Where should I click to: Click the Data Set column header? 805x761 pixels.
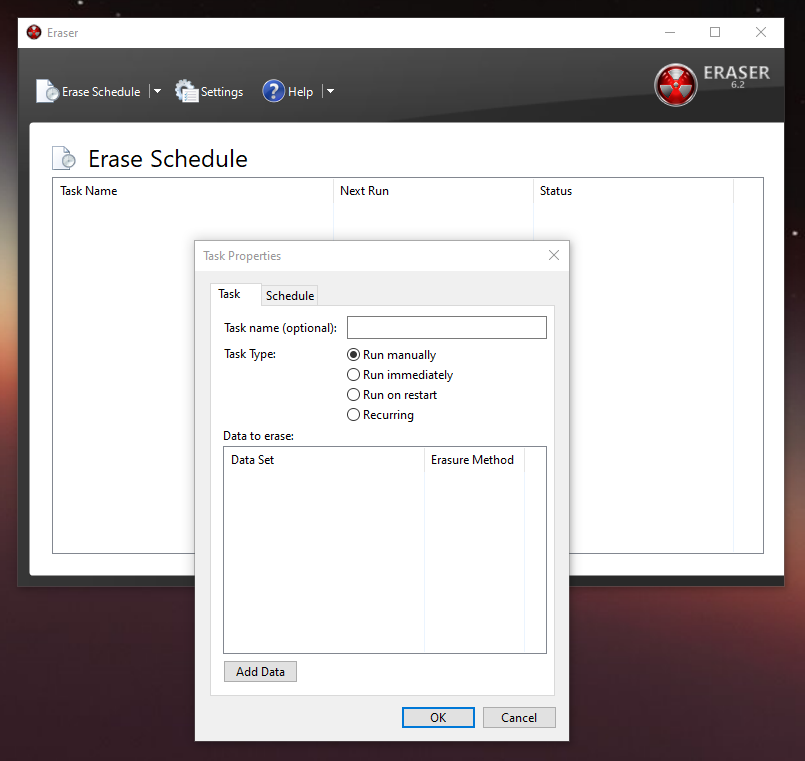pos(324,460)
